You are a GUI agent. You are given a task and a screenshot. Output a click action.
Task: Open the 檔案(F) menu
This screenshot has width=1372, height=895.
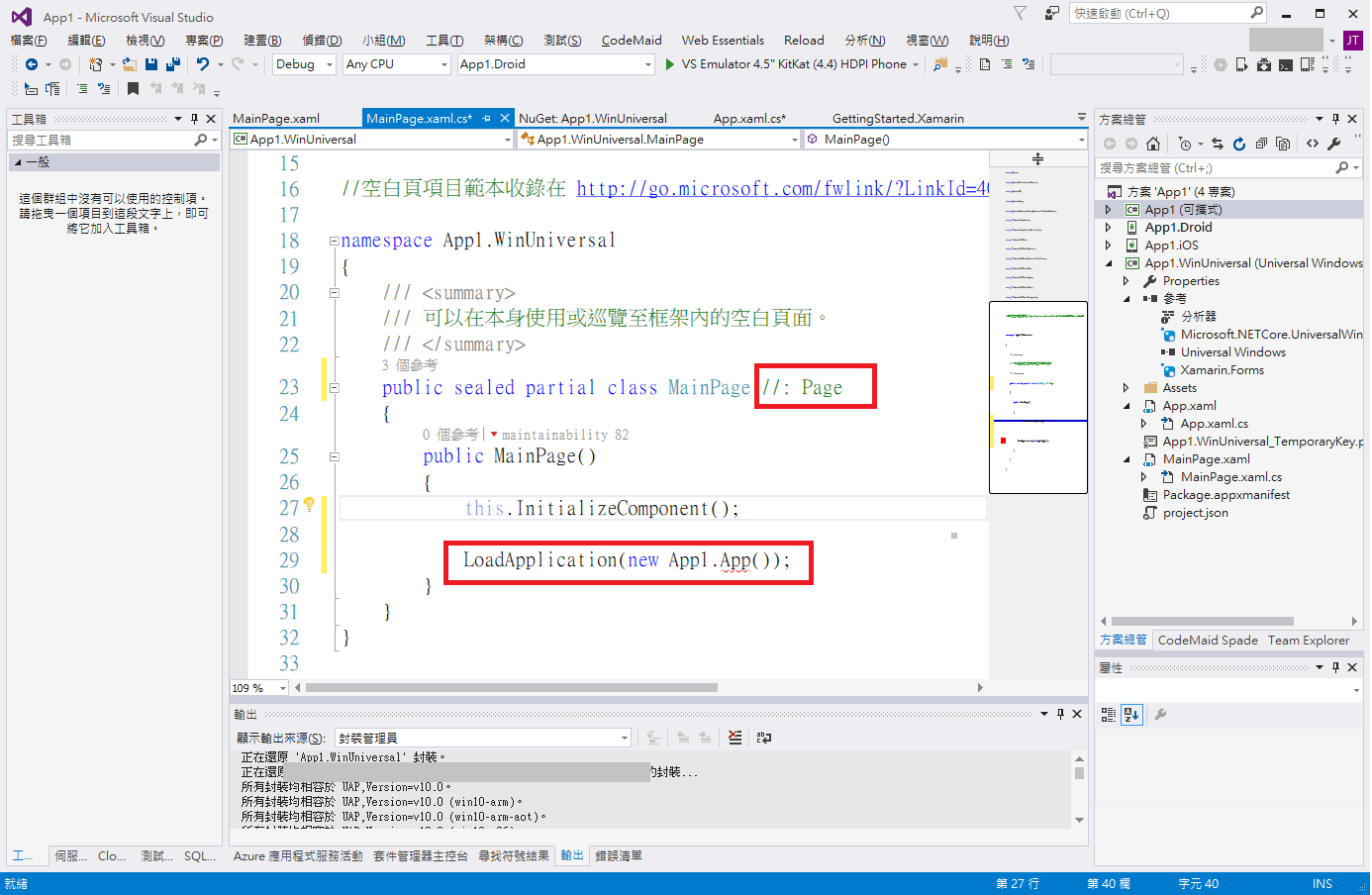click(x=29, y=41)
